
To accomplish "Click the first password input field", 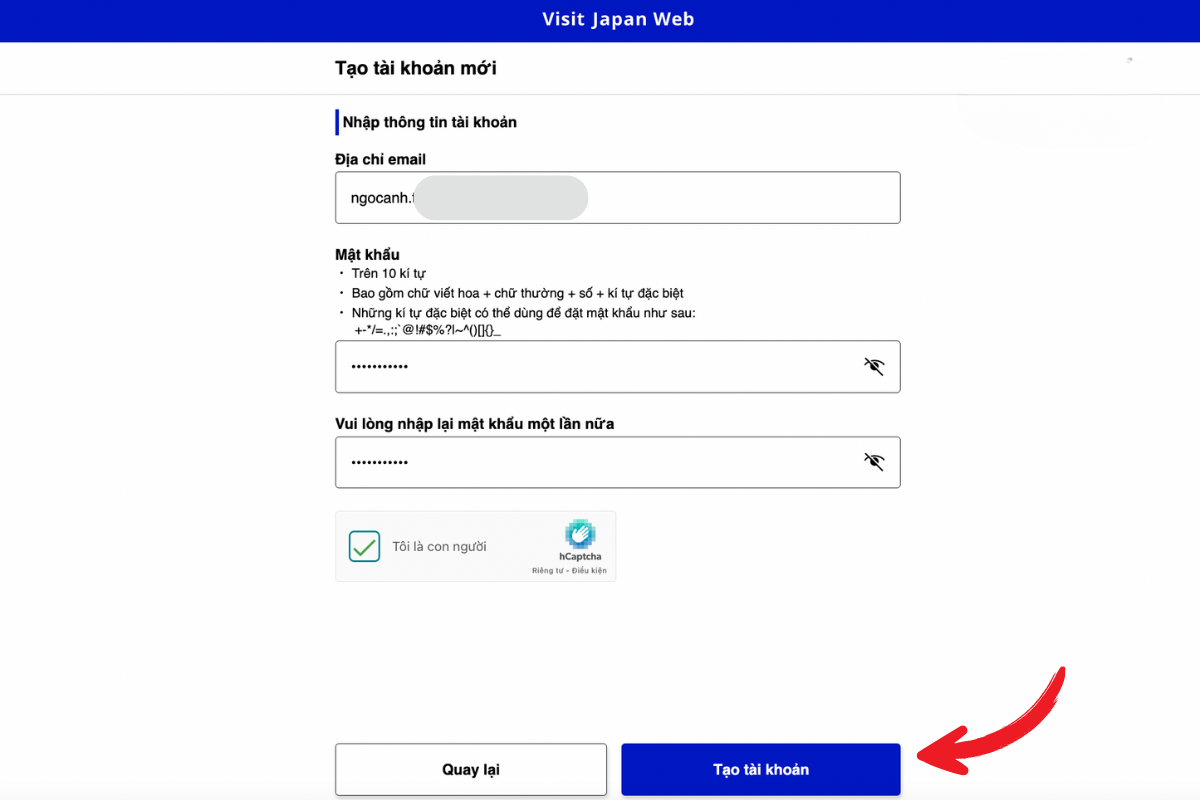I will pyautogui.click(x=617, y=366).
